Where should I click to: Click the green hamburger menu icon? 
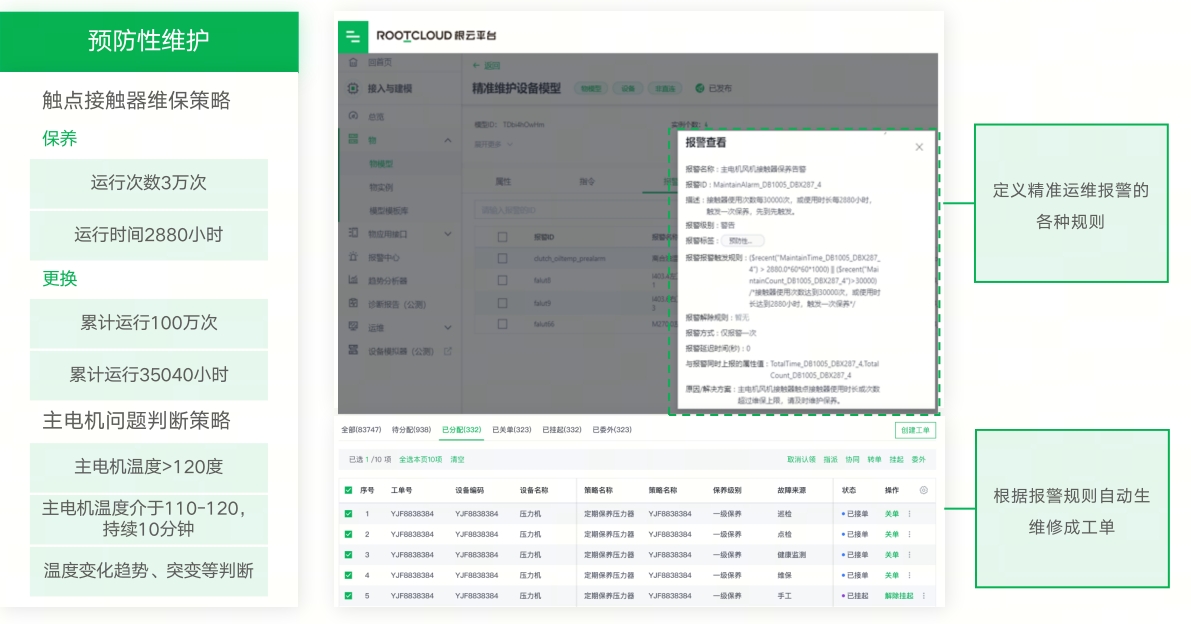tap(352, 36)
